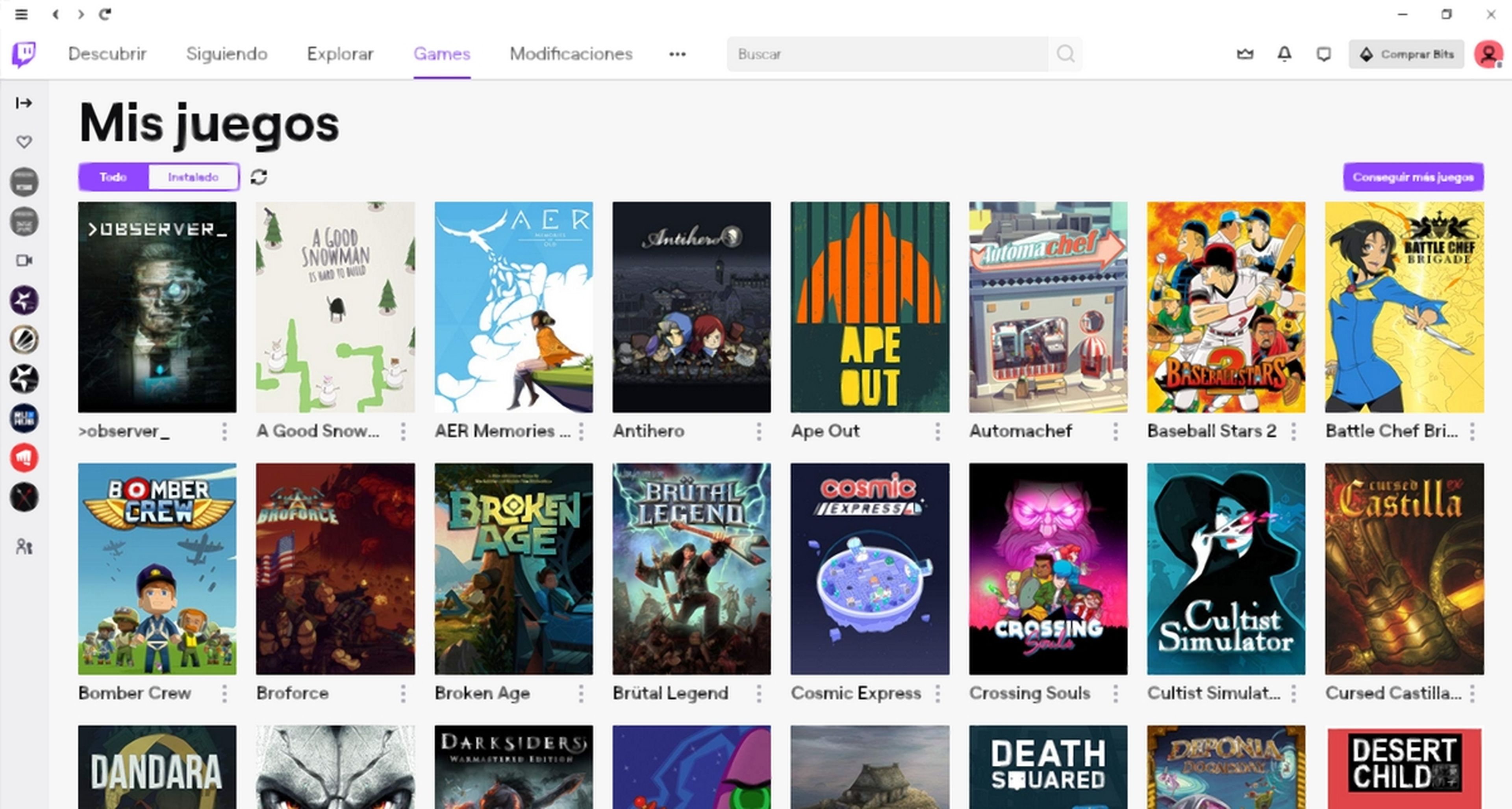Image resolution: width=1512 pixels, height=809 pixels.
Task: Open the red fist channel avatar
Action: pos(24,458)
